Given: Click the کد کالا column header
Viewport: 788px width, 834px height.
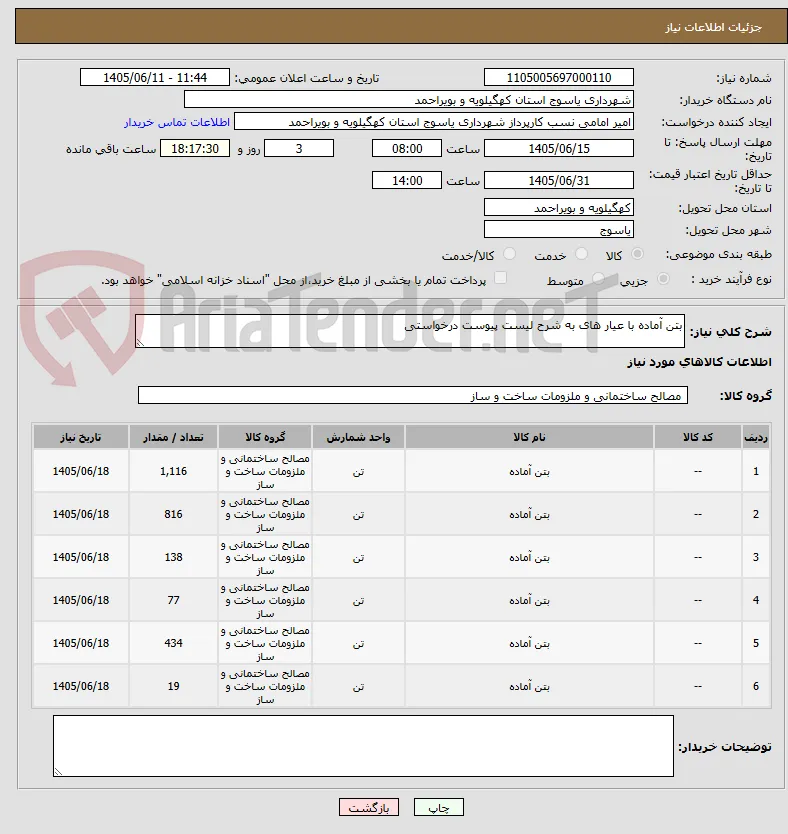Looking at the screenshot, I should [x=698, y=437].
